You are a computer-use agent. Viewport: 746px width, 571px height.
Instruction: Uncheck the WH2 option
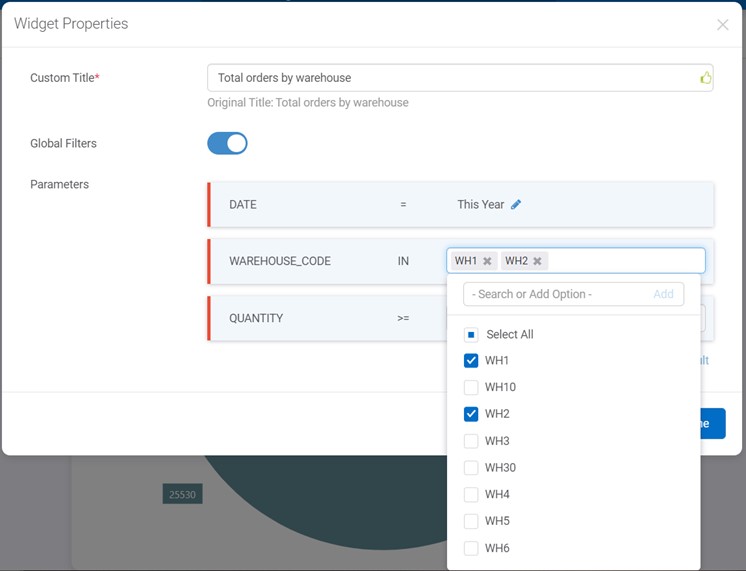point(471,414)
